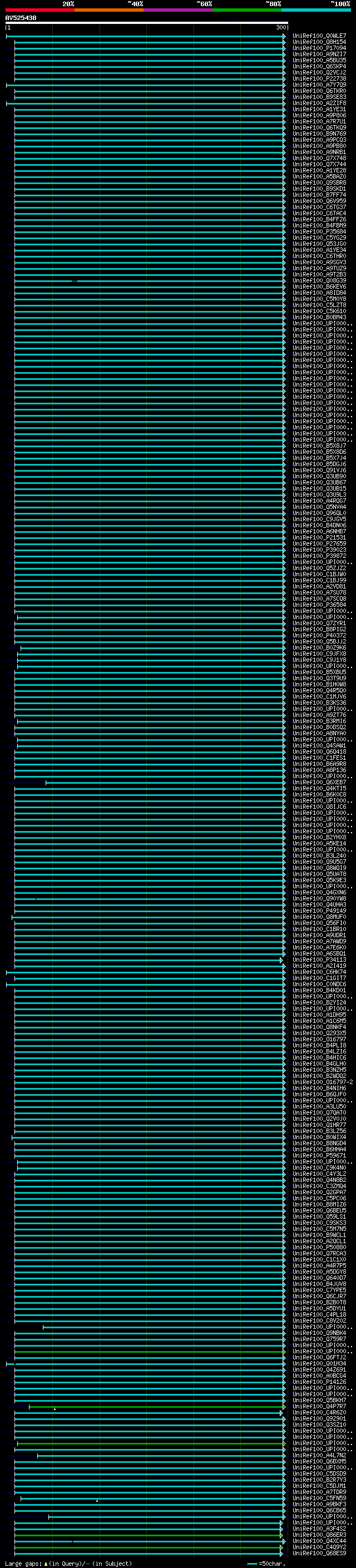Select the UniRef100_B0BM43 entry
The image size is (356, 1568).
point(319,317)
